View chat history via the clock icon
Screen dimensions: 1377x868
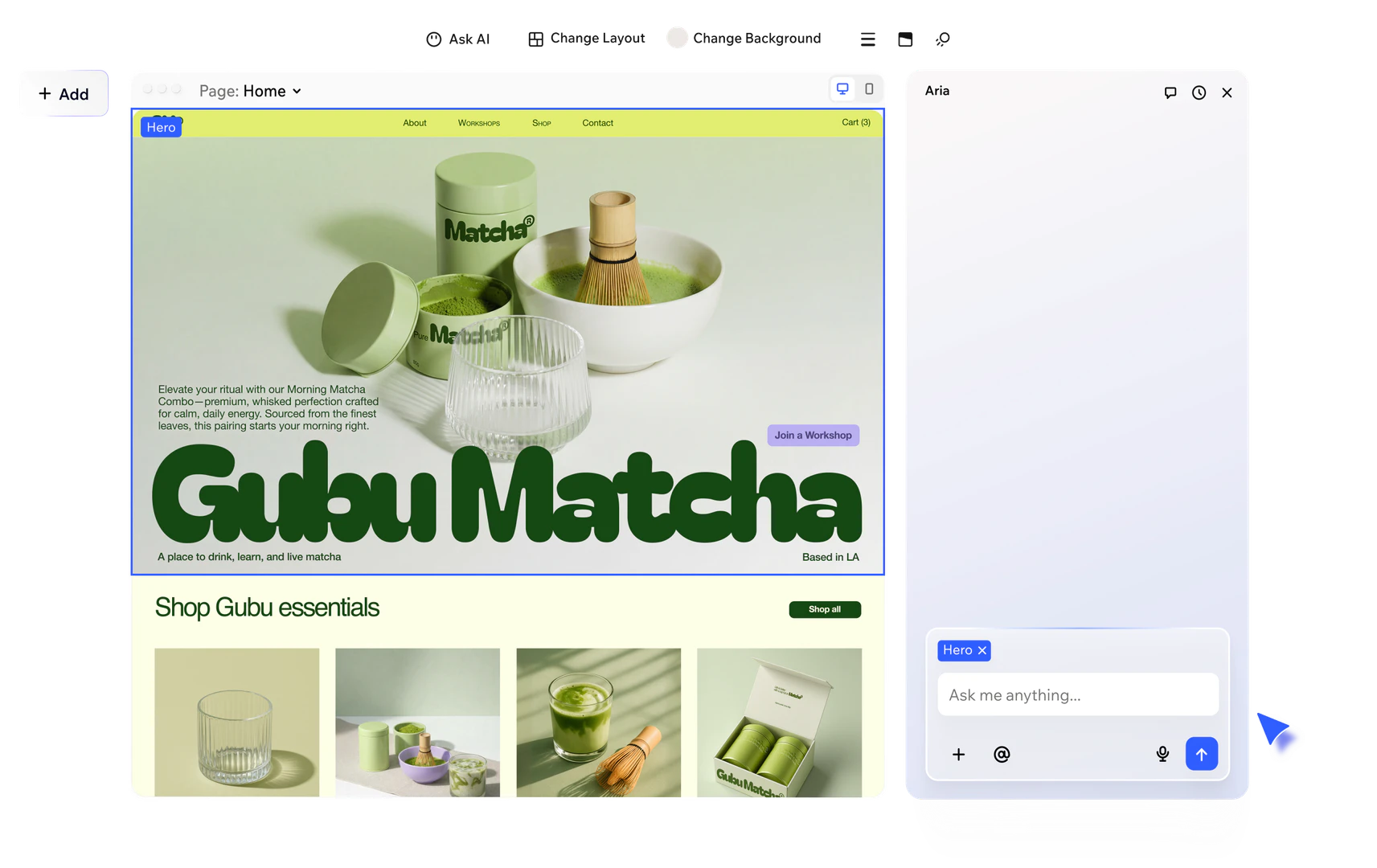point(1199,92)
